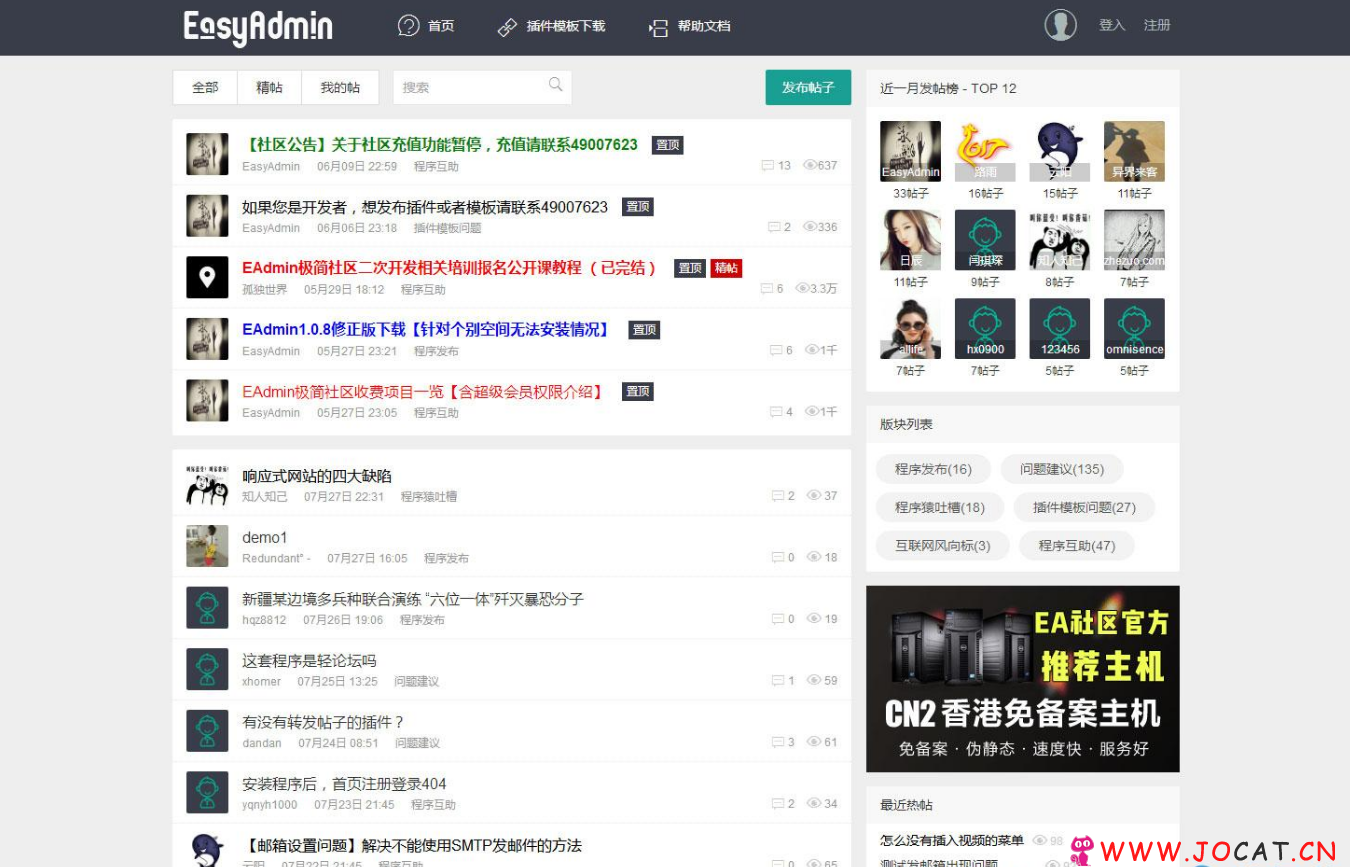Open EasyAdmin avatar in TOP 12 ranking
Image resolution: width=1350 pixels, height=867 pixels.
[x=910, y=151]
